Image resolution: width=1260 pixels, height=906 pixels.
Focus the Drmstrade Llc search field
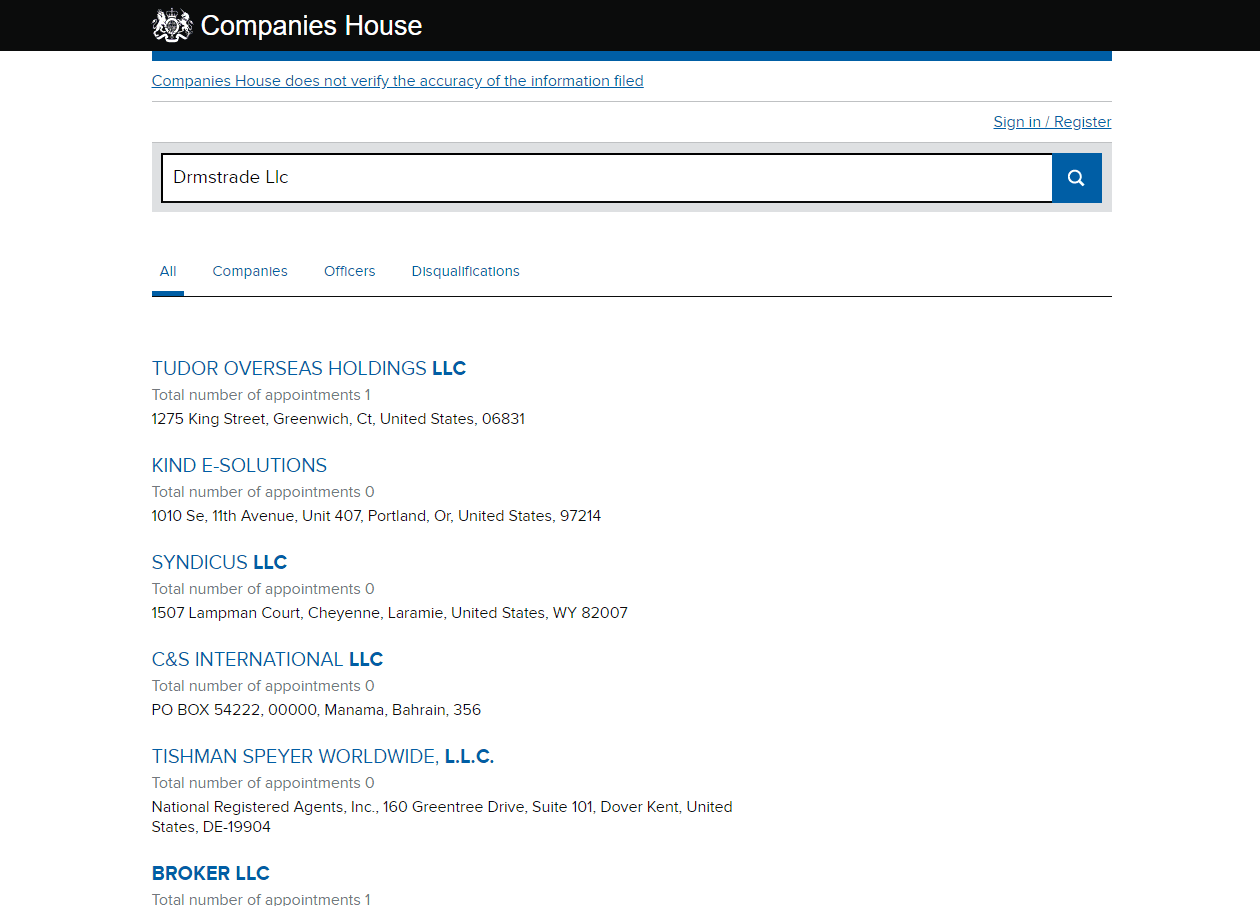tap(606, 178)
